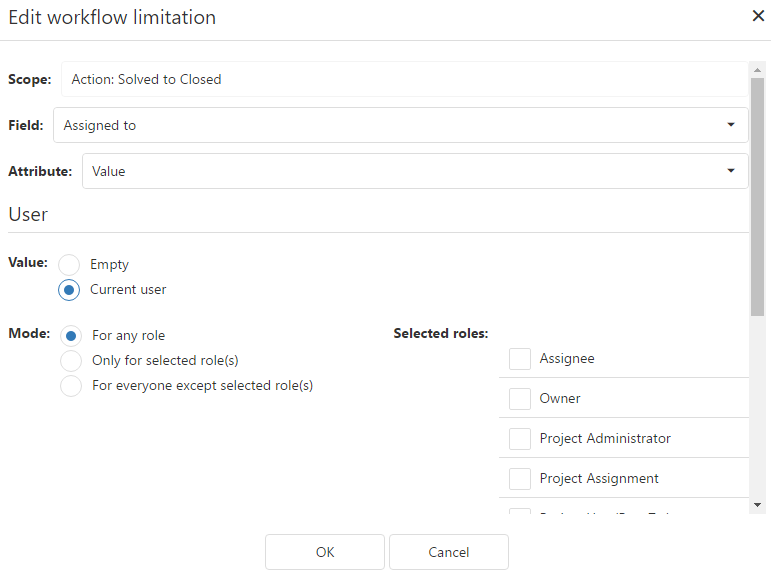Click the scrollbar down arrow

click(x=757, y=506)
